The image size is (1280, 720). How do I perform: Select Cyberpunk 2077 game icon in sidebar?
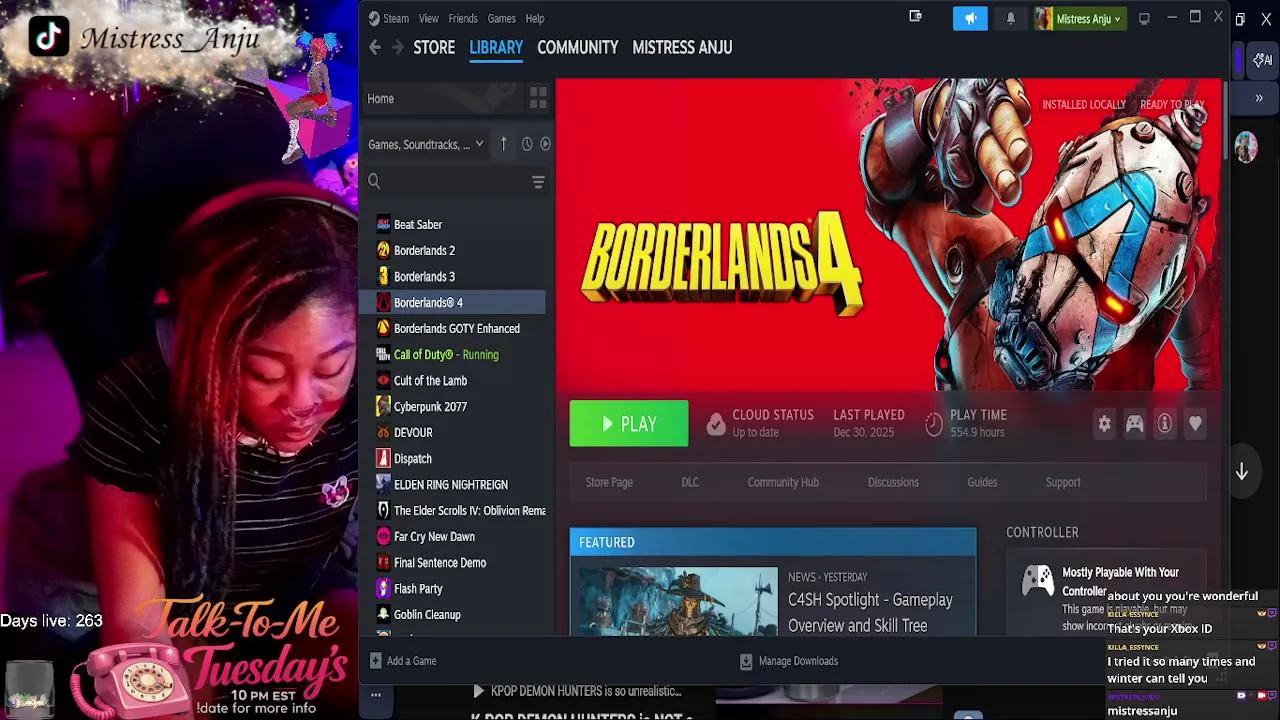[383, 406]
